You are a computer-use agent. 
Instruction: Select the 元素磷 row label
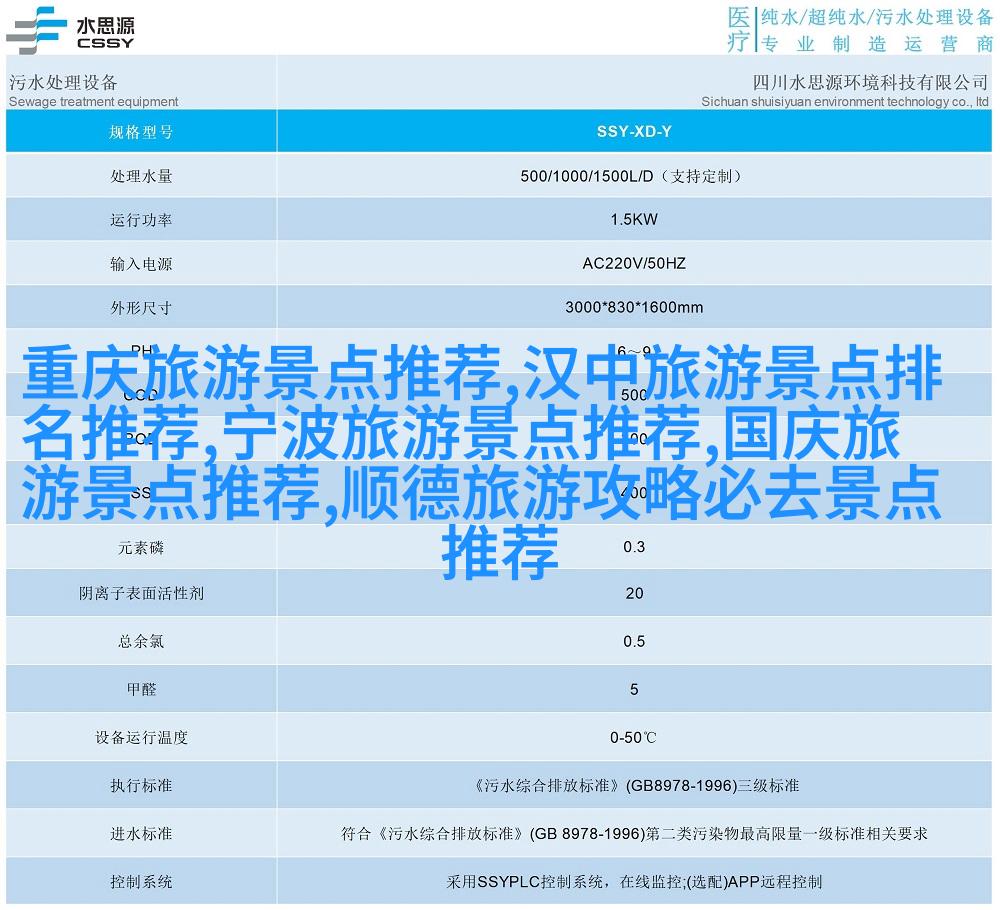pos(142,547)
